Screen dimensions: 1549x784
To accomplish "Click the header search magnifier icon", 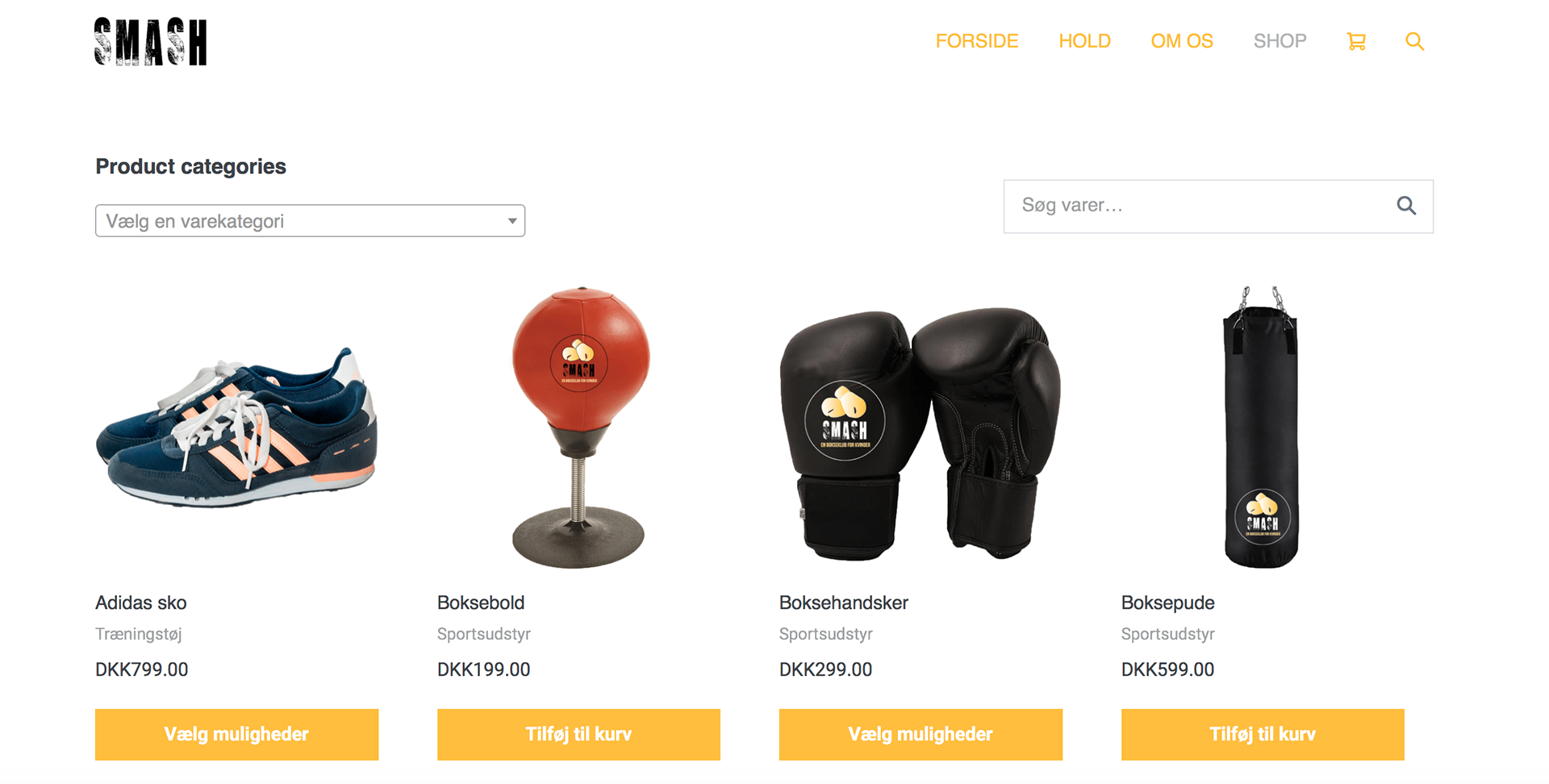I will (x=1414, y=41).
